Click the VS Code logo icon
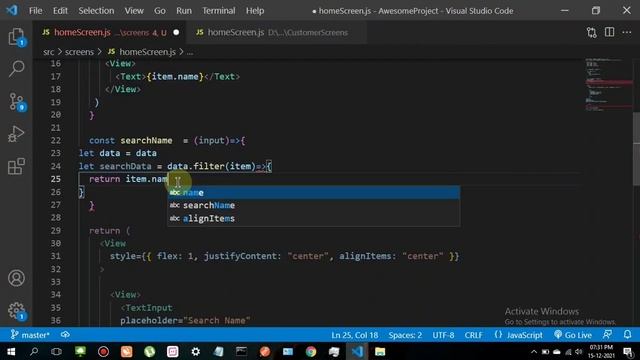Screen dimensions: 640x360 (12, 10)
